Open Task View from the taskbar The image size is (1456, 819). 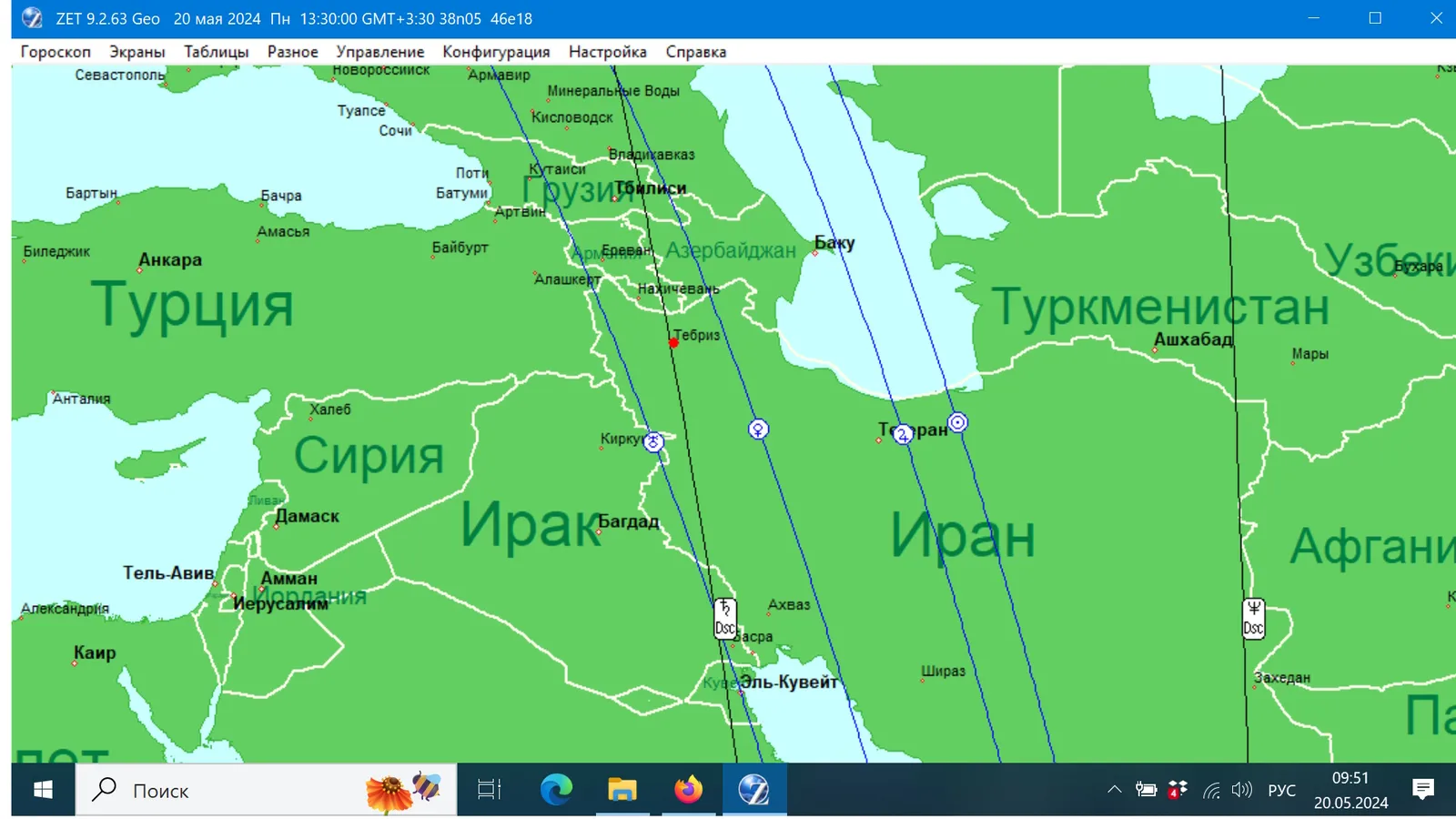pyautogui.click(x=490, y=790)
